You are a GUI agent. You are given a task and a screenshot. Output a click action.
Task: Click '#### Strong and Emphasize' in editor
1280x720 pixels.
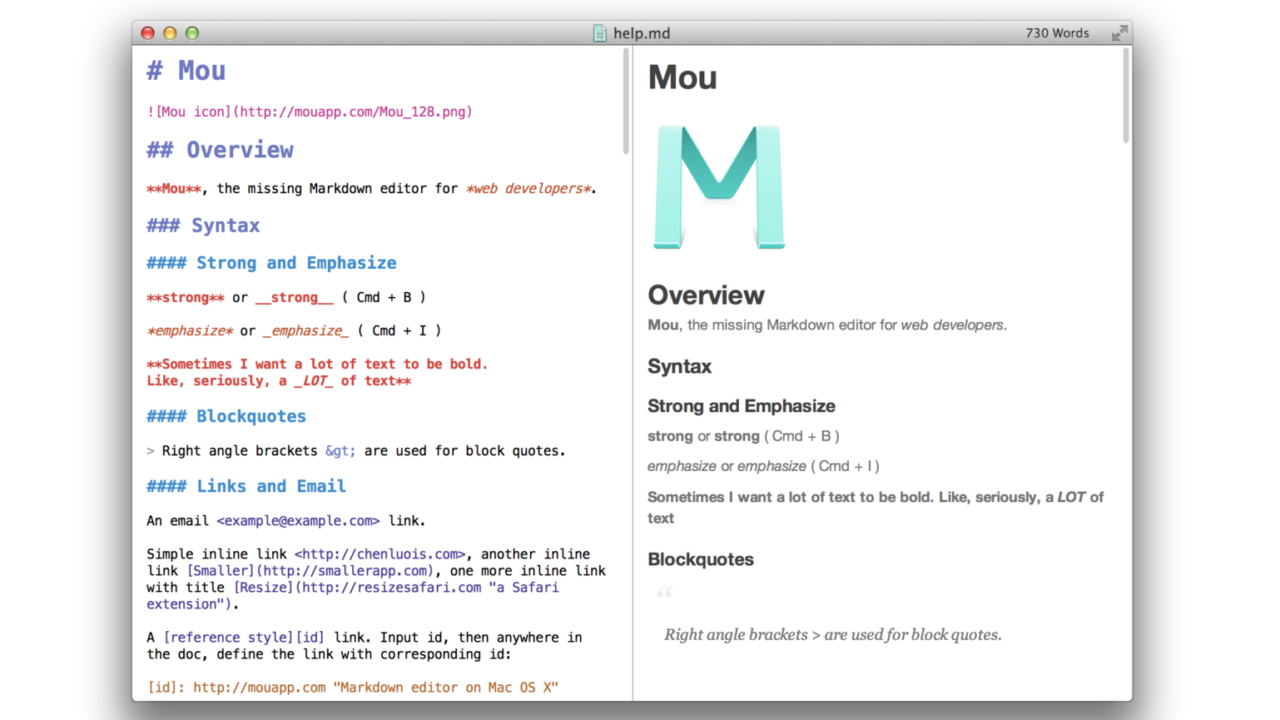pos(271,263)
